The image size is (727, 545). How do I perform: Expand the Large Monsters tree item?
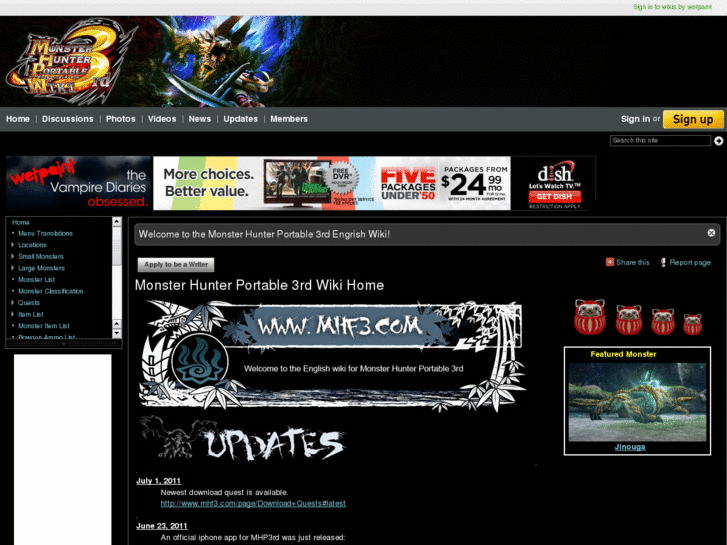[13, 268]
